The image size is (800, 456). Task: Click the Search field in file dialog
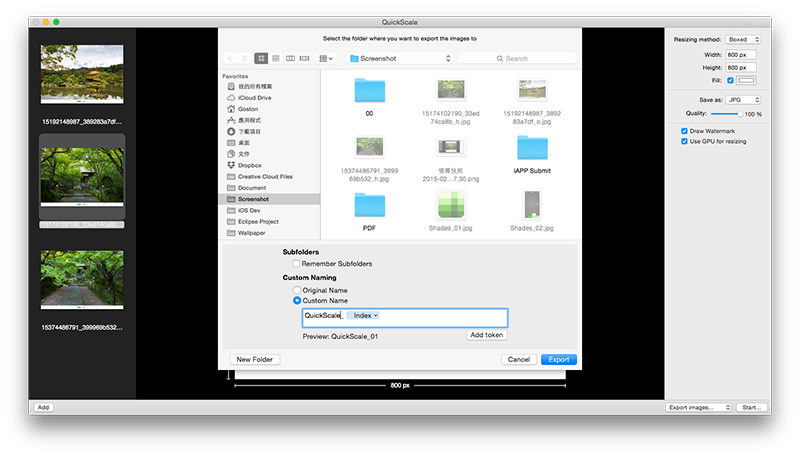[517, 58]
